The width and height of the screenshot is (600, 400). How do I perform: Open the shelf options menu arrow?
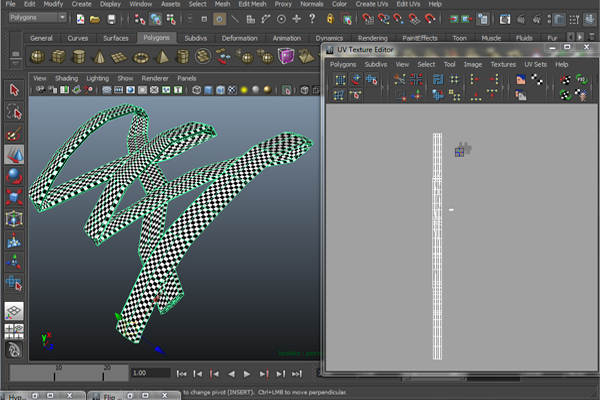[15, 63]
